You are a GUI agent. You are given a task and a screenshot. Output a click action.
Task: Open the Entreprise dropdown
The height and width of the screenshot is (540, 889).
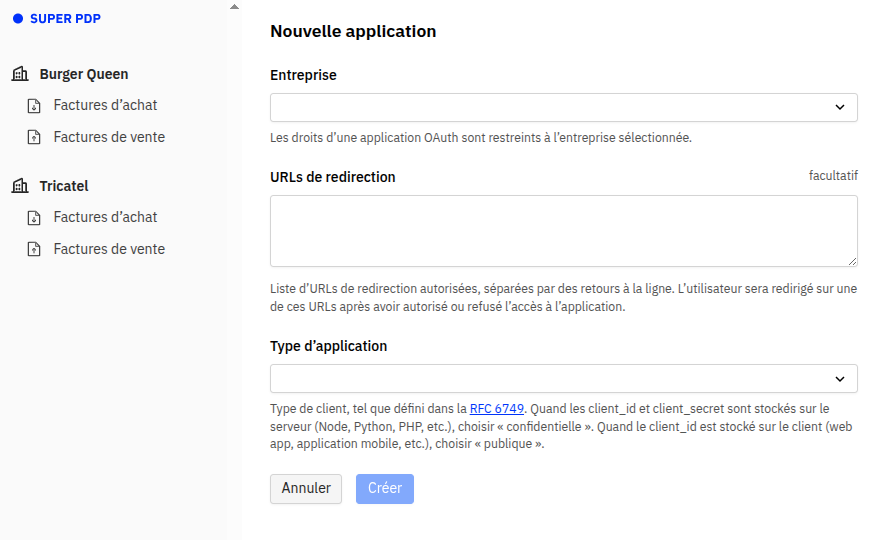[x=564, y=107]
